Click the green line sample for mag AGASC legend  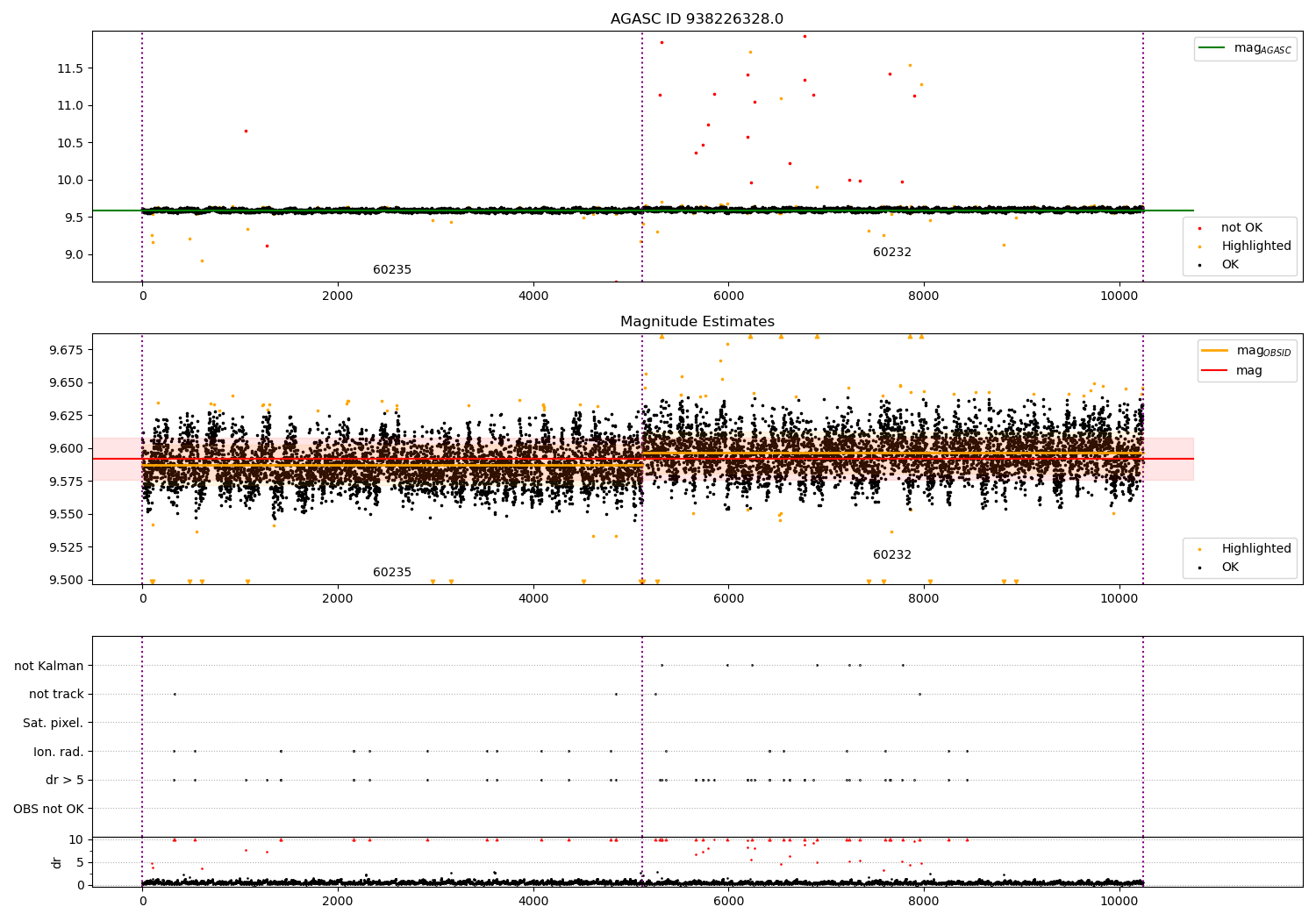tap(1212, 48)
